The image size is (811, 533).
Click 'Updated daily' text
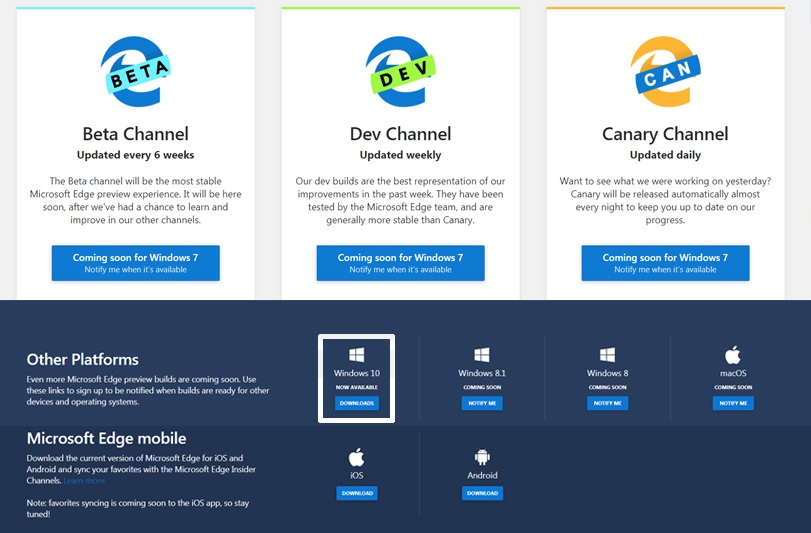click(x=665, y=155)
